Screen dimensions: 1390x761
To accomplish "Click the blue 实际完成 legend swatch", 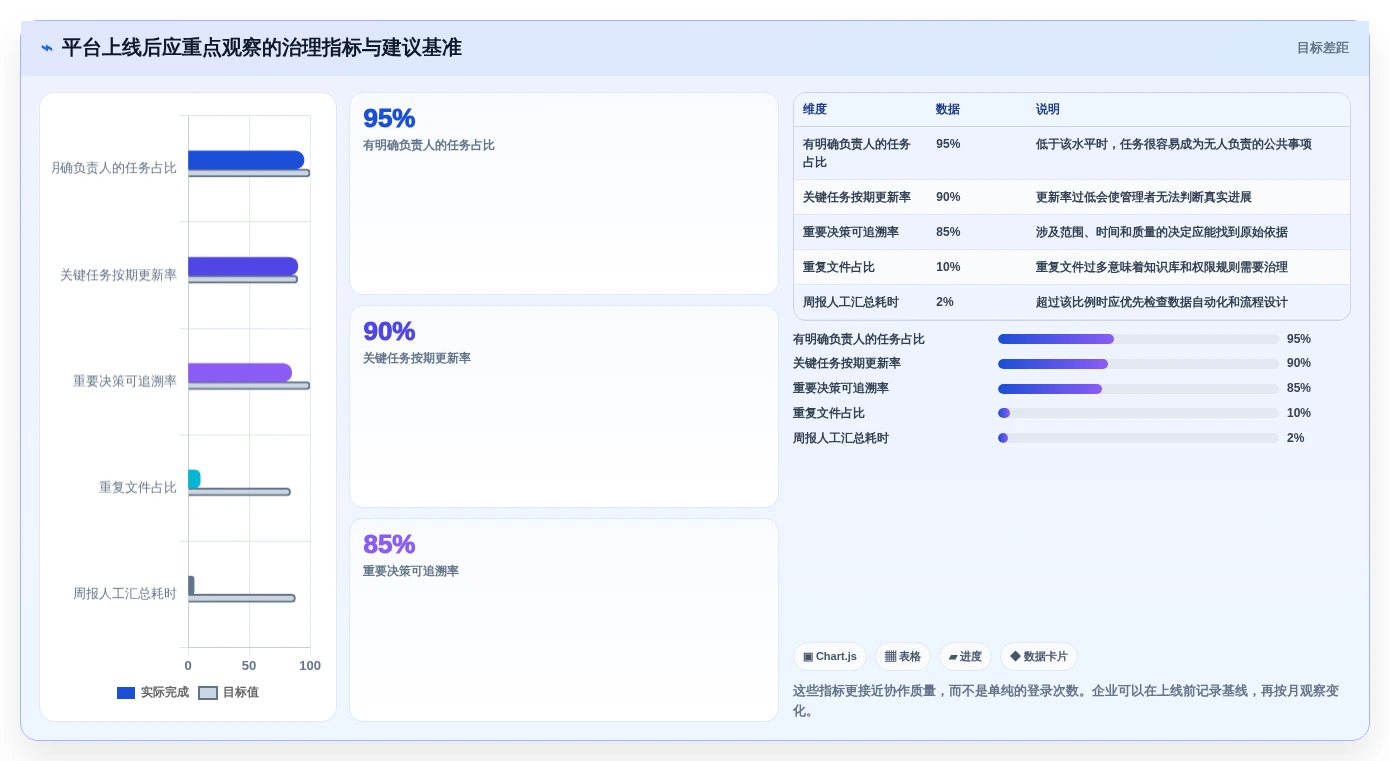I will [x=126, y=693].
